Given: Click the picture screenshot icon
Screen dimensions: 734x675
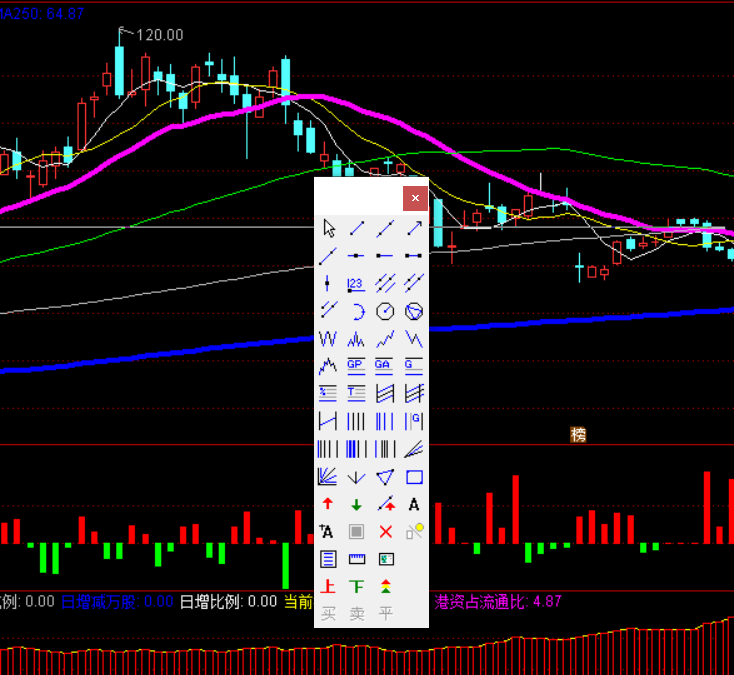Looking at the screenshot, I should 386,559.
